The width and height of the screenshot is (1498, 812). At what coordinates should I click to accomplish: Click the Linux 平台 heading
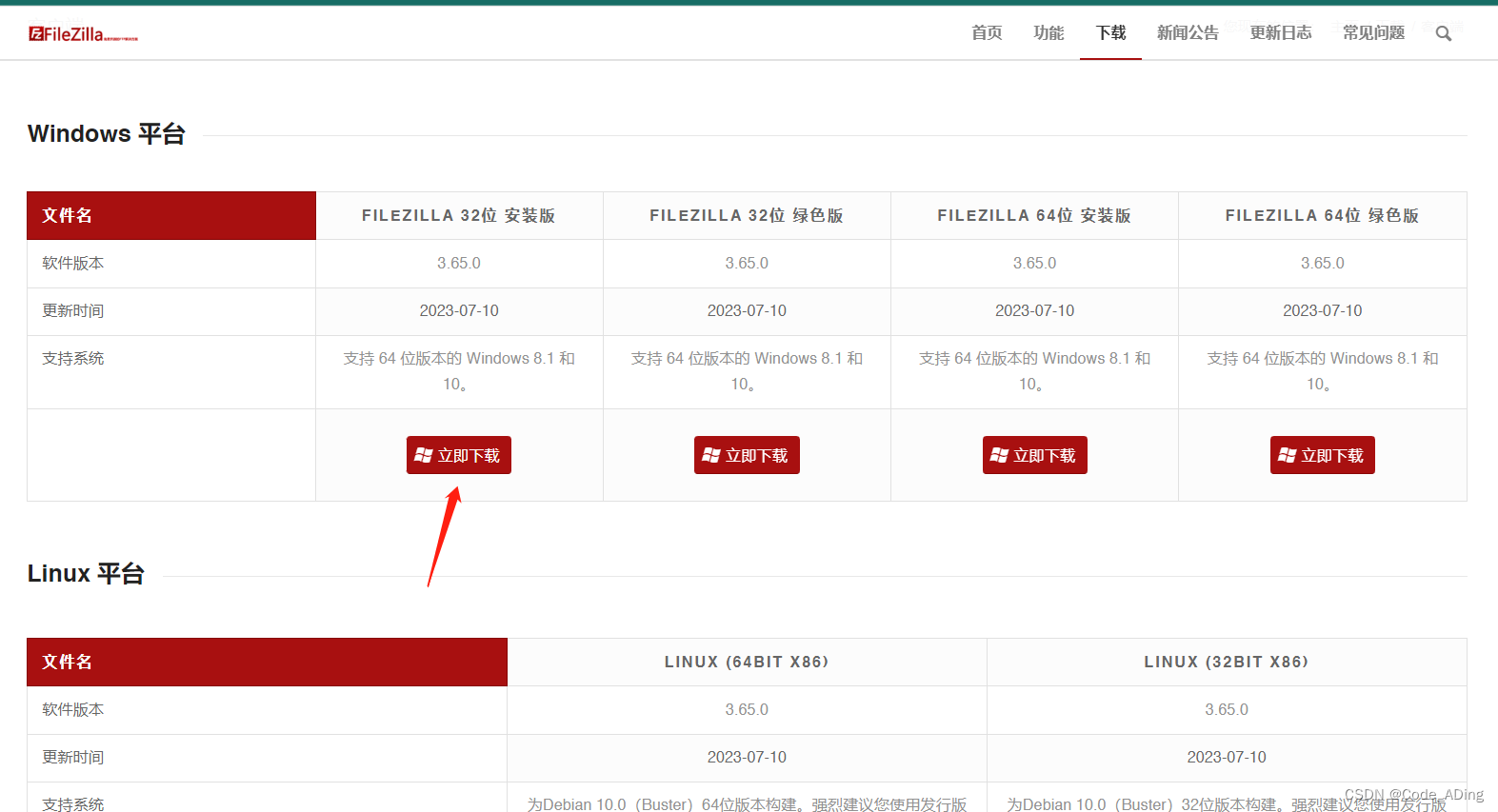pyautogui.click(x=86, y=574)
